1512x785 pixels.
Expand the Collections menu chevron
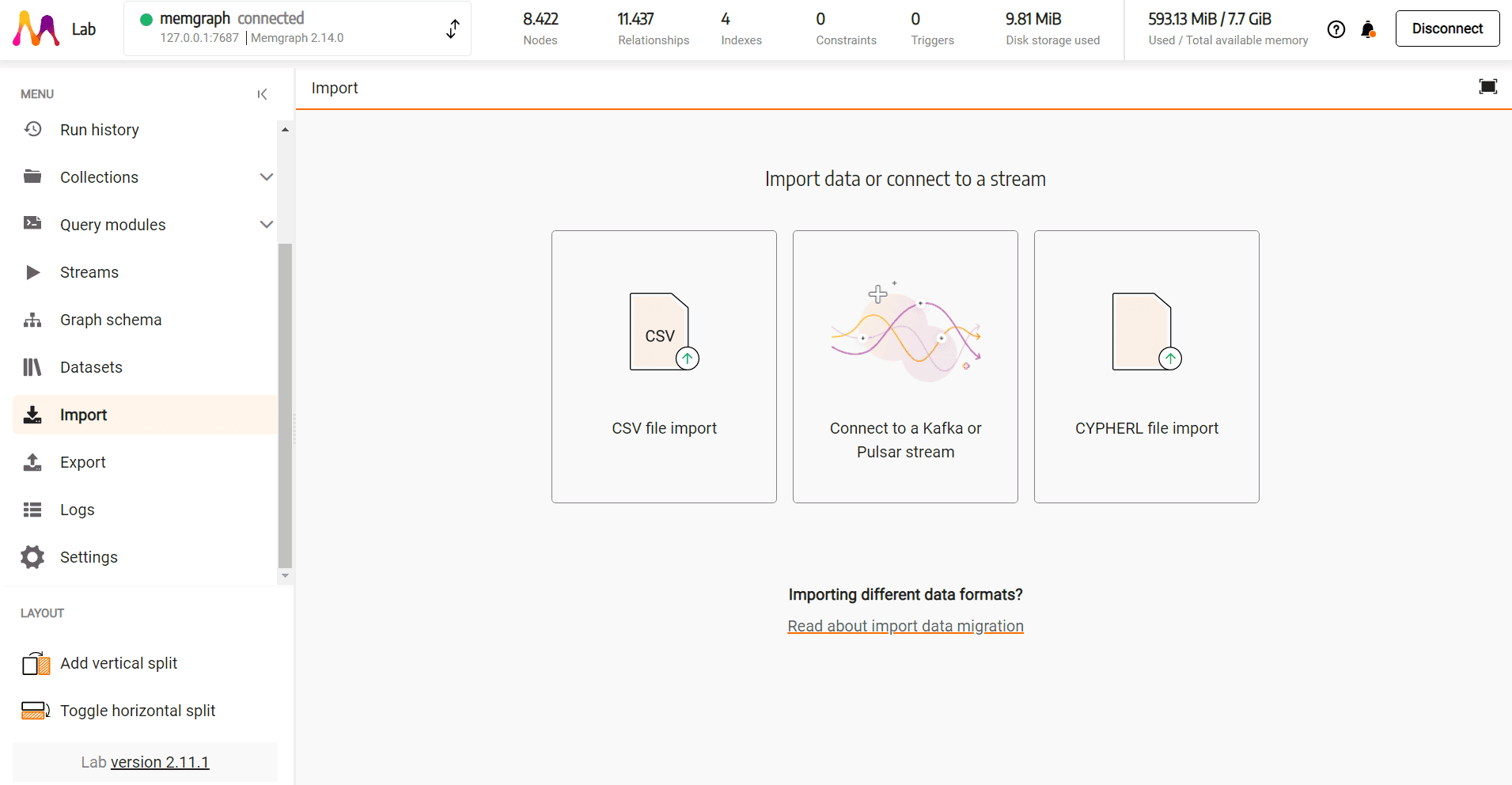[x=267, y=177]
